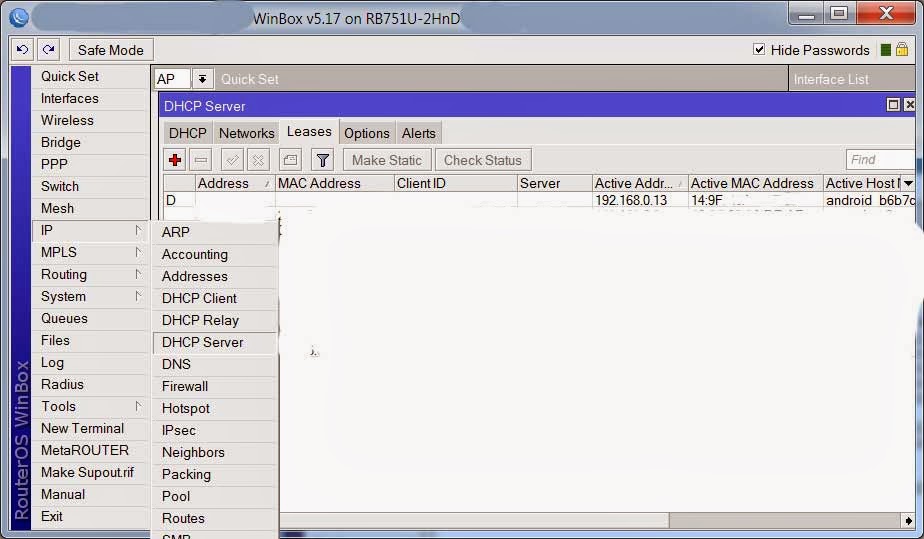Open the filter funnel icon
The image size is (924, 539).
(x=322, y=160)
